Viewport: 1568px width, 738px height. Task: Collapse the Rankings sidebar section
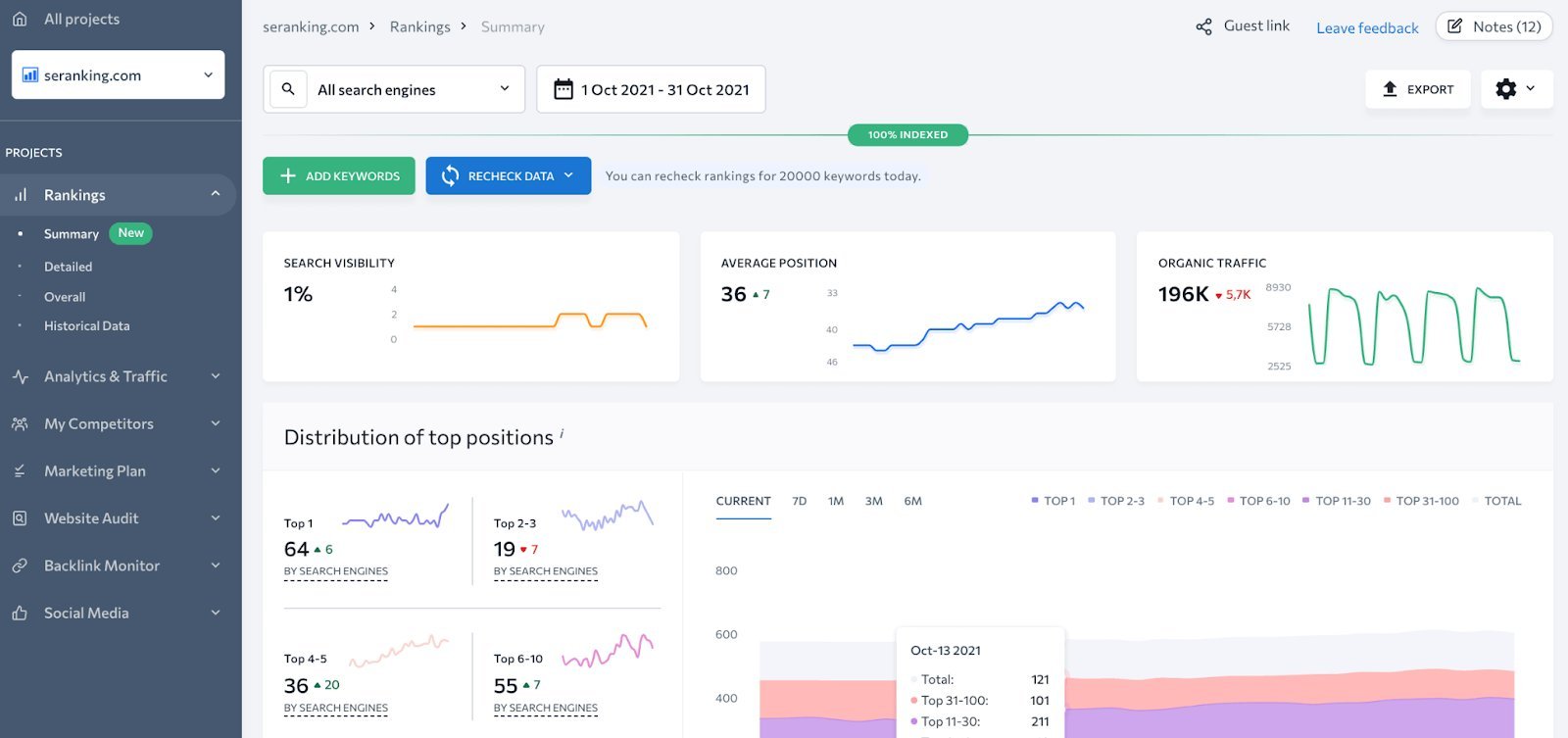(x=216, y=194)
